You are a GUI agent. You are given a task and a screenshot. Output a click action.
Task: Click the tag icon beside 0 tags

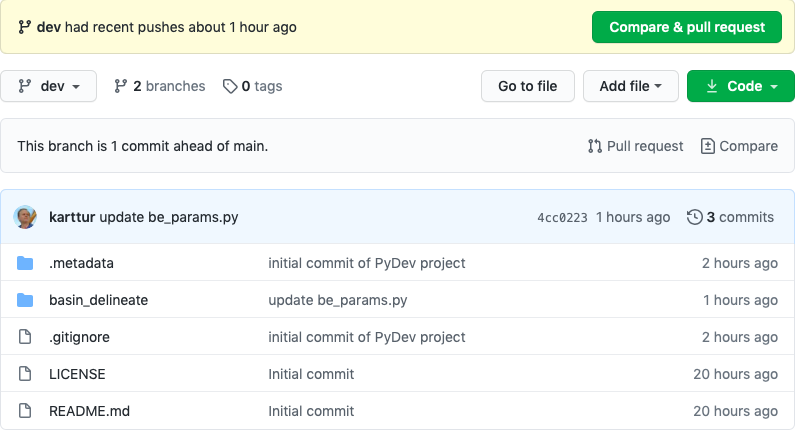click(230, 86)
